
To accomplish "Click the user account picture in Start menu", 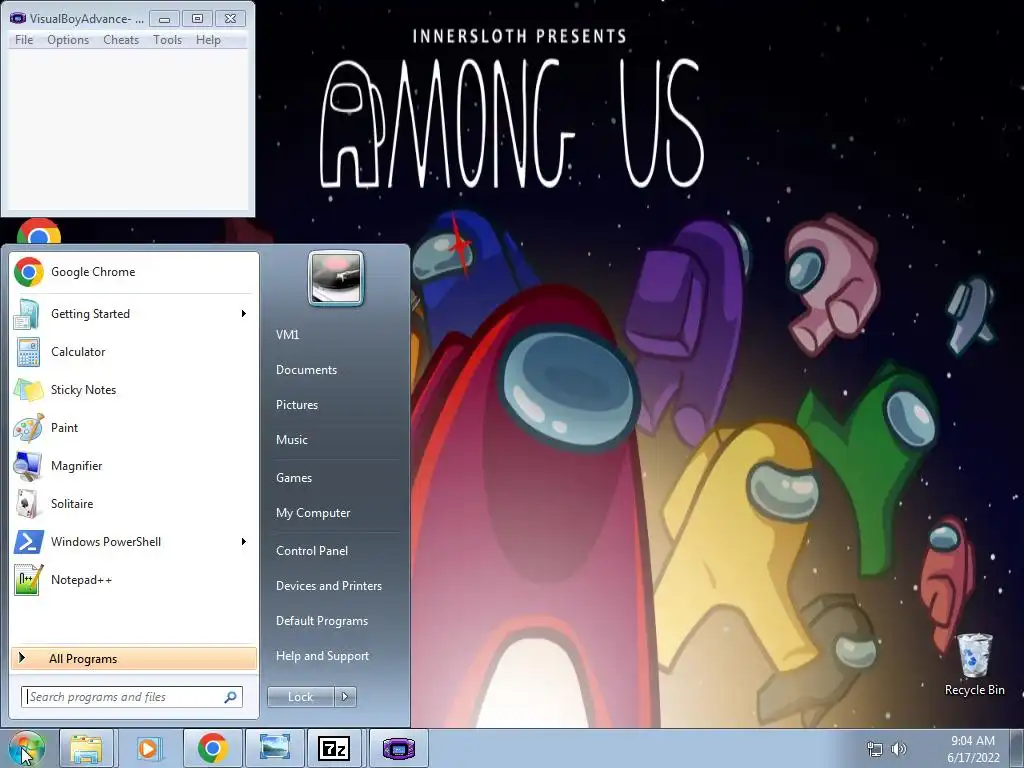I will pos(336,278).
